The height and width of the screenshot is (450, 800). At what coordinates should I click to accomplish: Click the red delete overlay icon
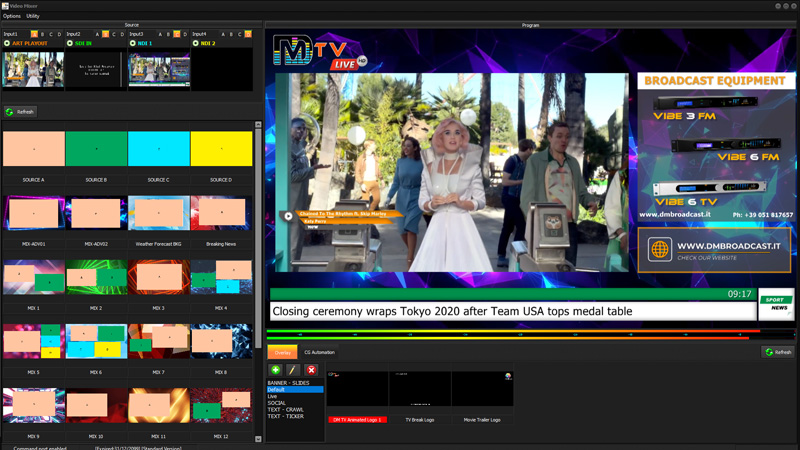coord(311,370)
